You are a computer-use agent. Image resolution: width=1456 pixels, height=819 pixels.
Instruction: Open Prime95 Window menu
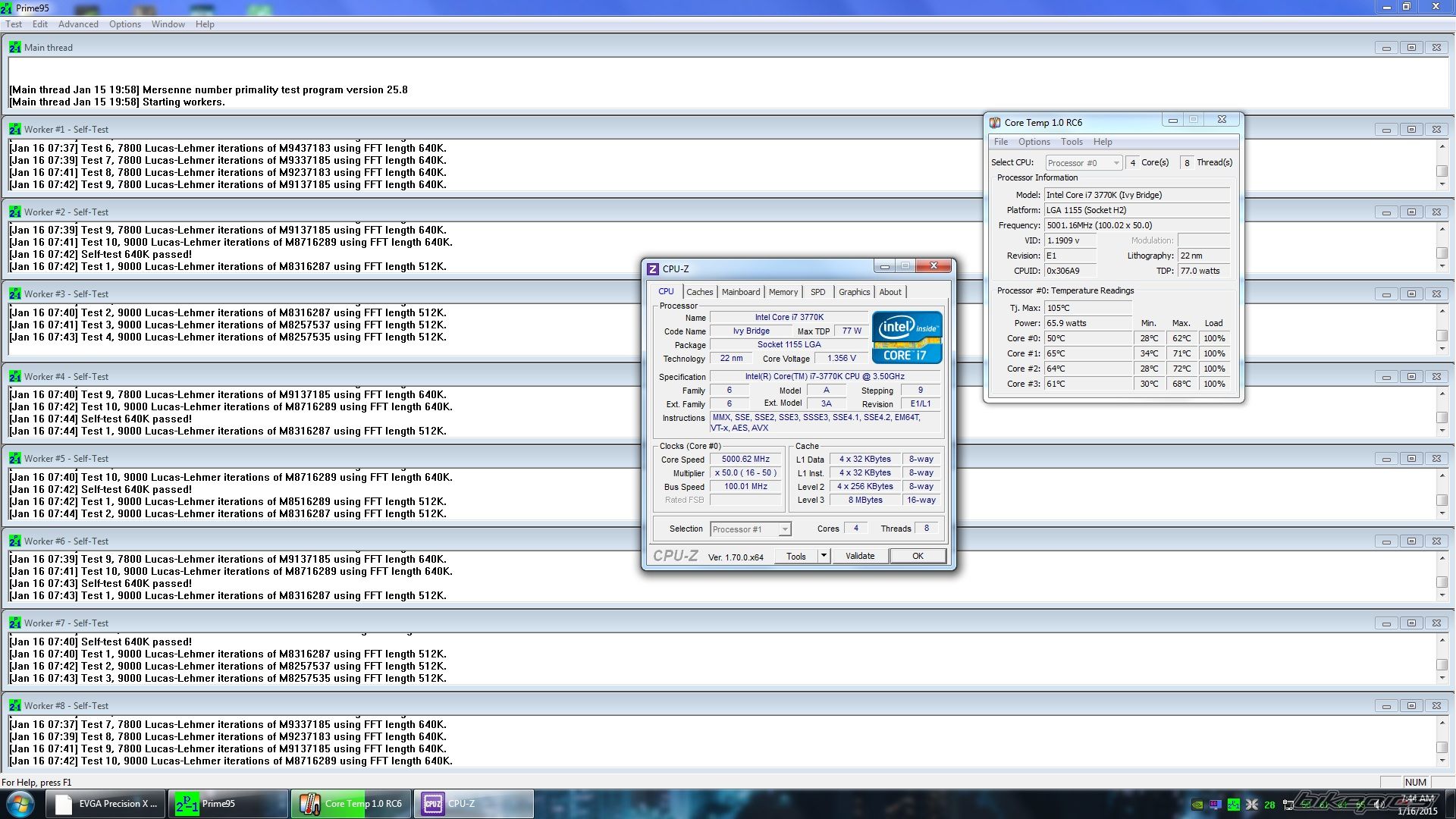coord(168,24)
